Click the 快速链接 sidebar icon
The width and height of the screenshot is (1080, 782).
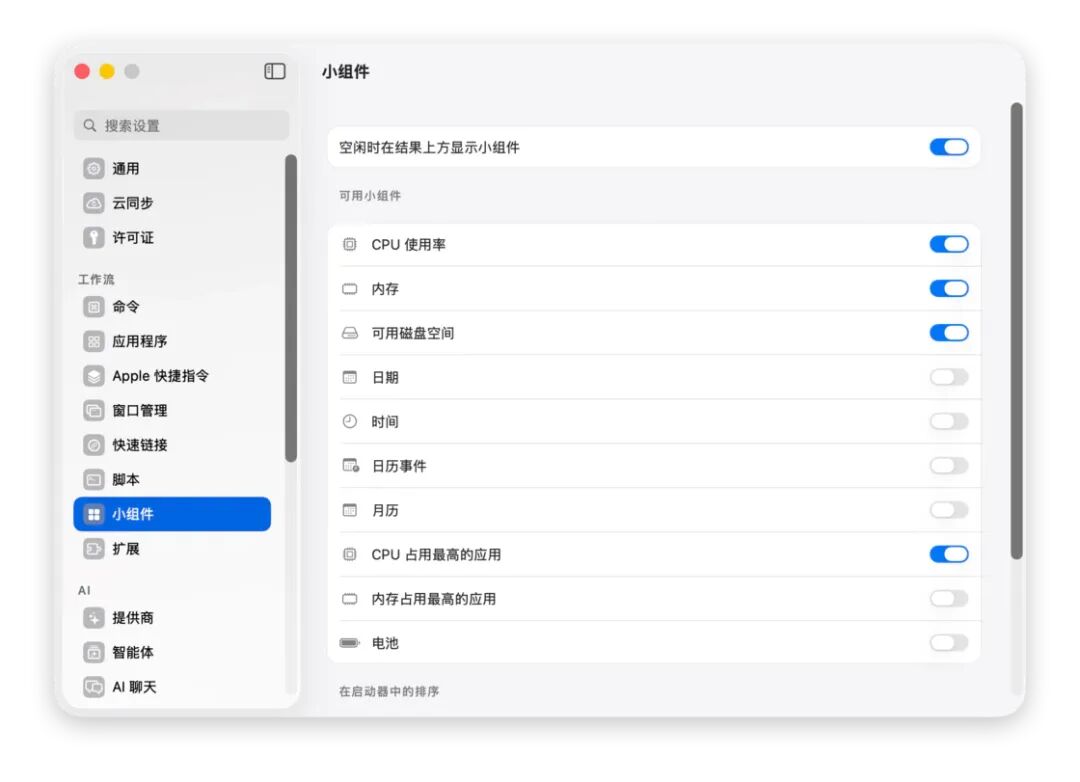click(94, 445)
